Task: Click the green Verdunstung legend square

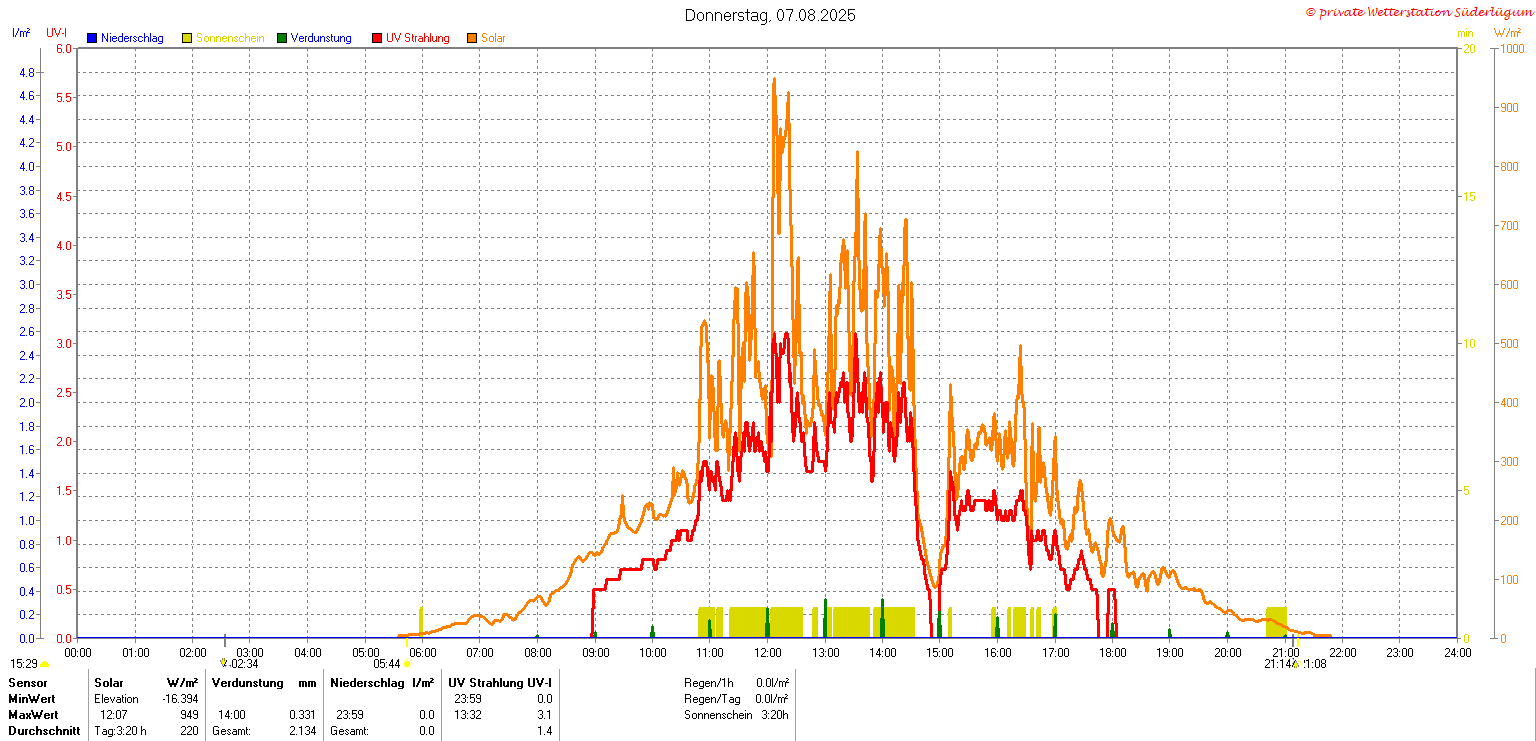Action: click(x=282, y=38)
